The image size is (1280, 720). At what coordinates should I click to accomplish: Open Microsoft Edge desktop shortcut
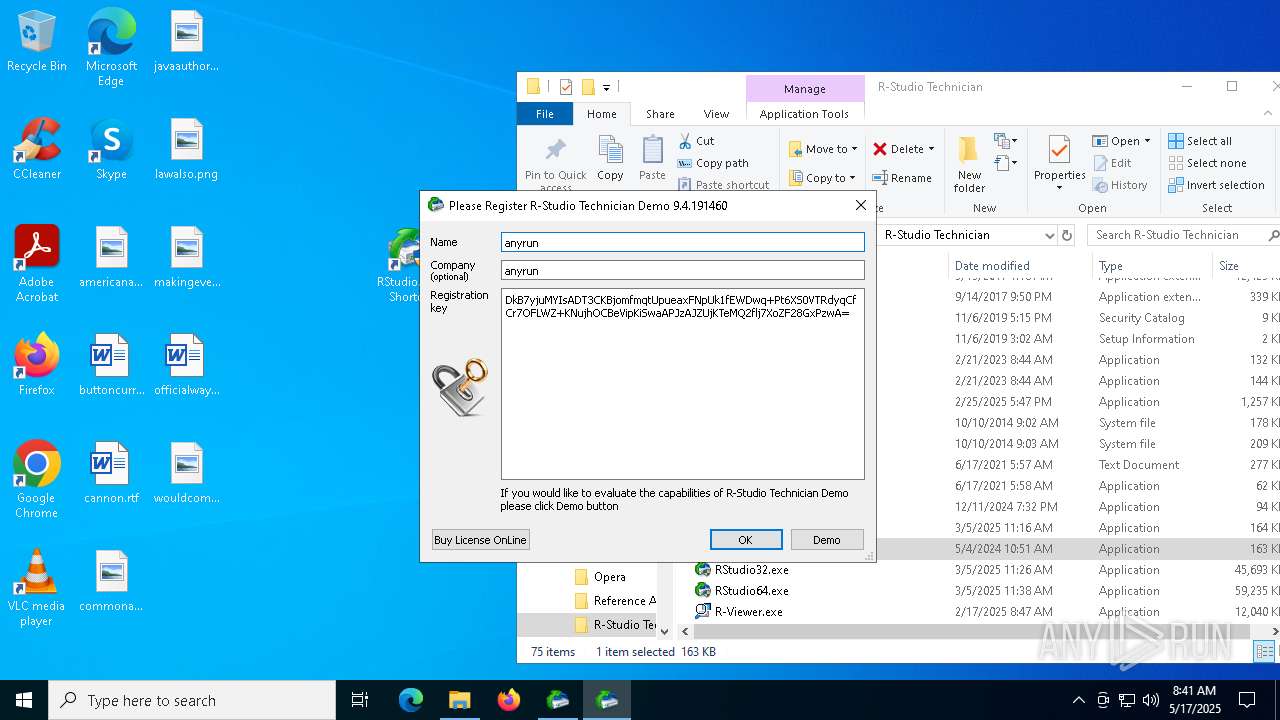click(111, 48)
